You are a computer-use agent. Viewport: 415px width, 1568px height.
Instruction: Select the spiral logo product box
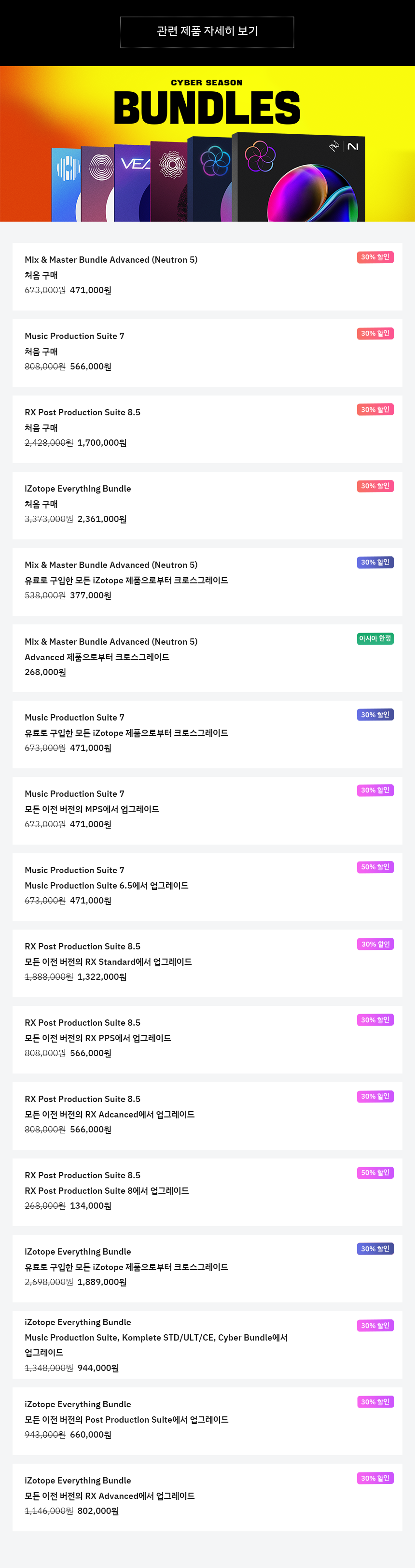(97, 183)
